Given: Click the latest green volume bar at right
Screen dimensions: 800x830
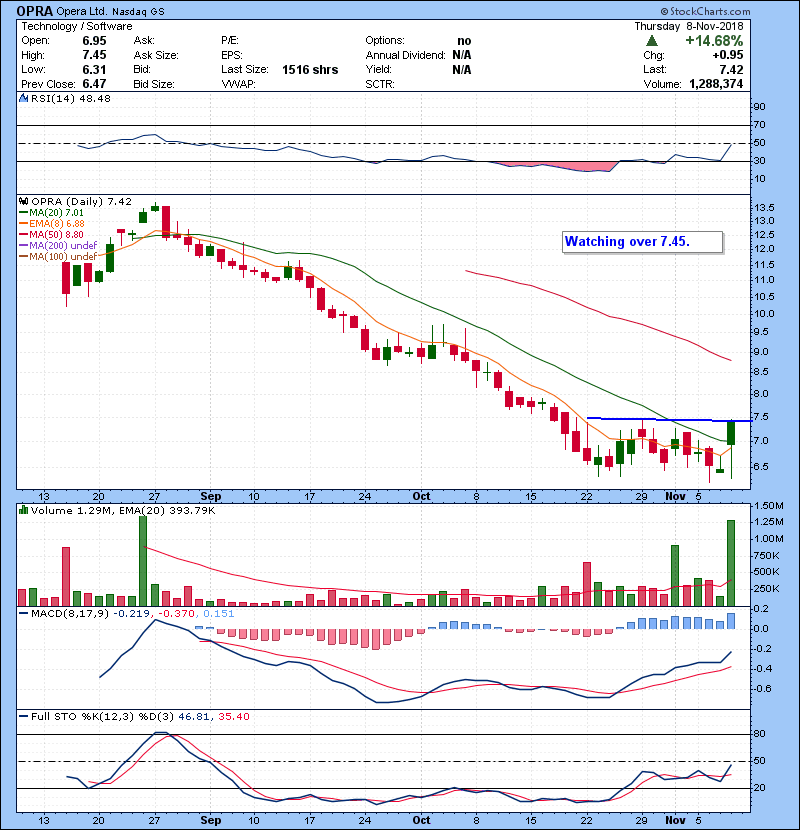Looking at the screenshot, I should (731, 563).
